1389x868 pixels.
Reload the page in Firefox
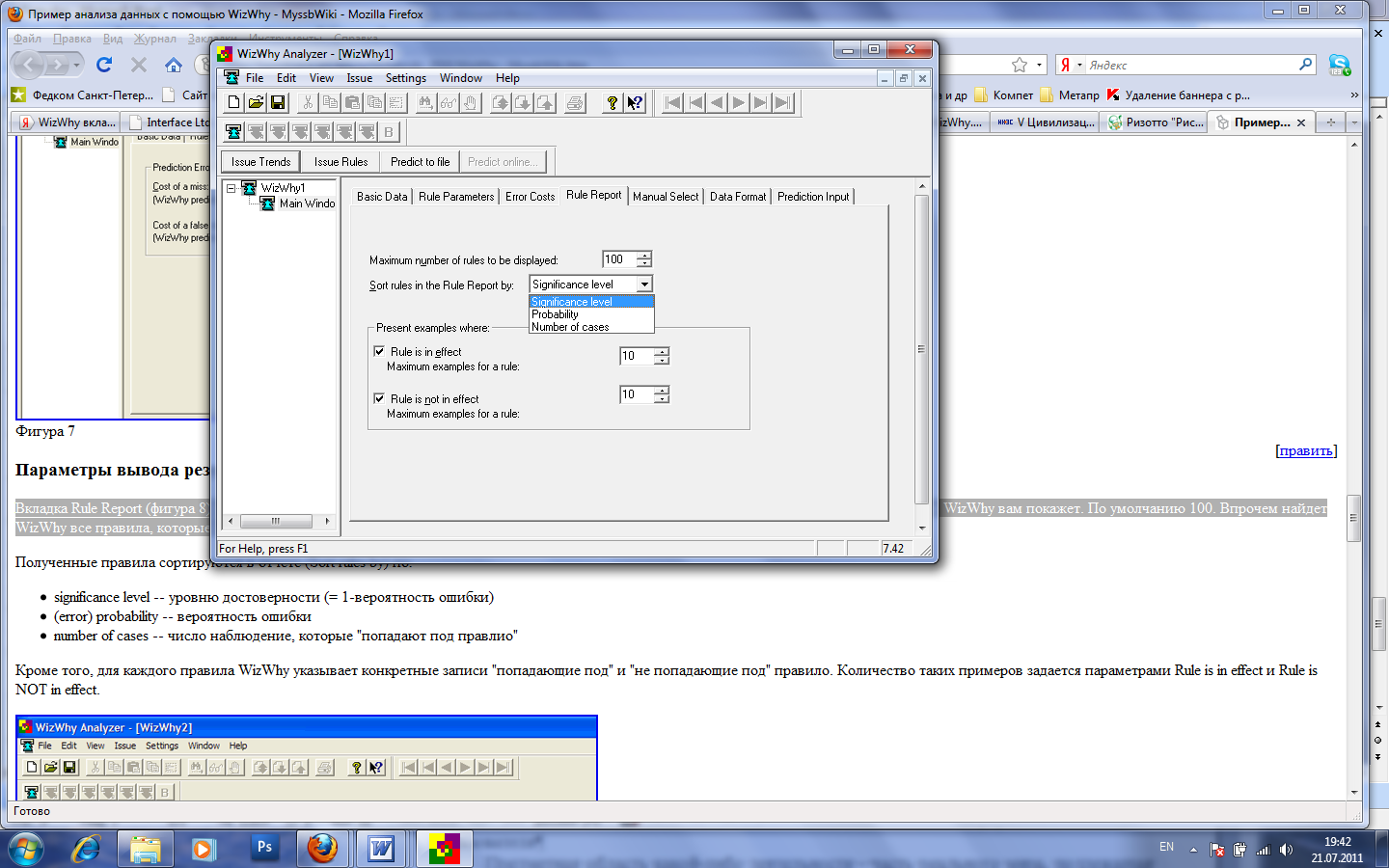(104, 65)
